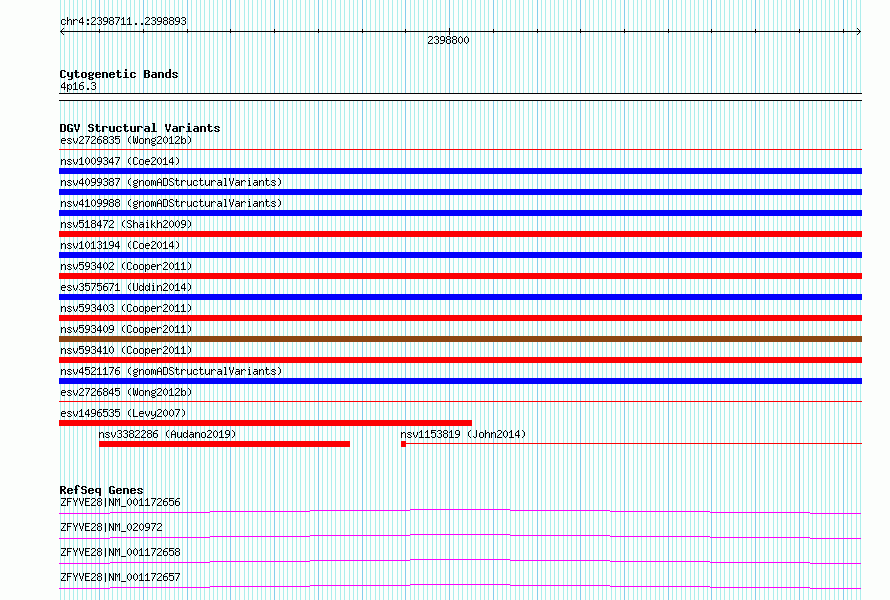This screenshot has height=600, width=890.
Task: Click the ZFYVE28|NM_020972 transcript label
Action: click(111, 527)
